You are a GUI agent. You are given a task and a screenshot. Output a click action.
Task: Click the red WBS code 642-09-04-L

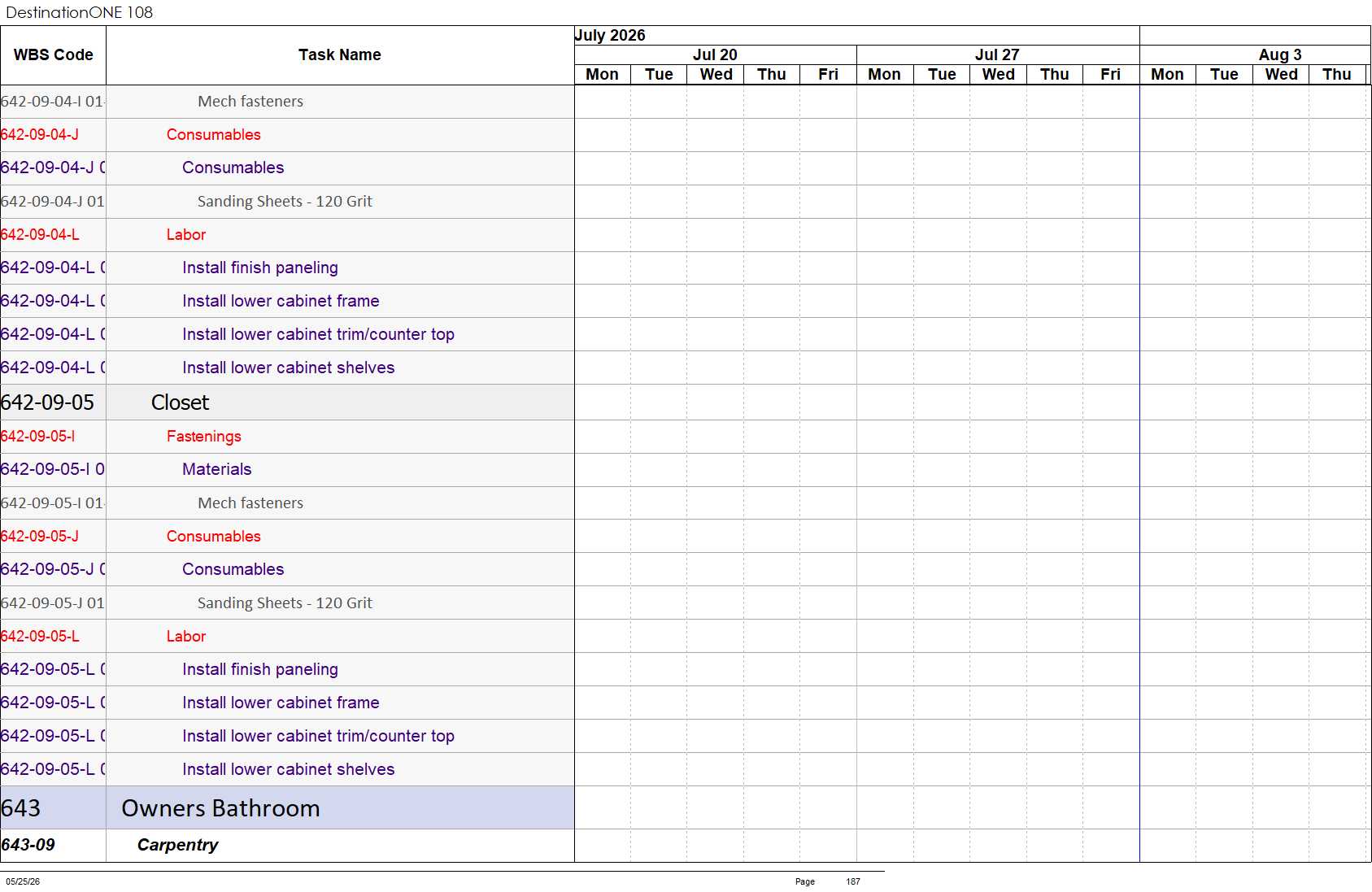[40, 235]
